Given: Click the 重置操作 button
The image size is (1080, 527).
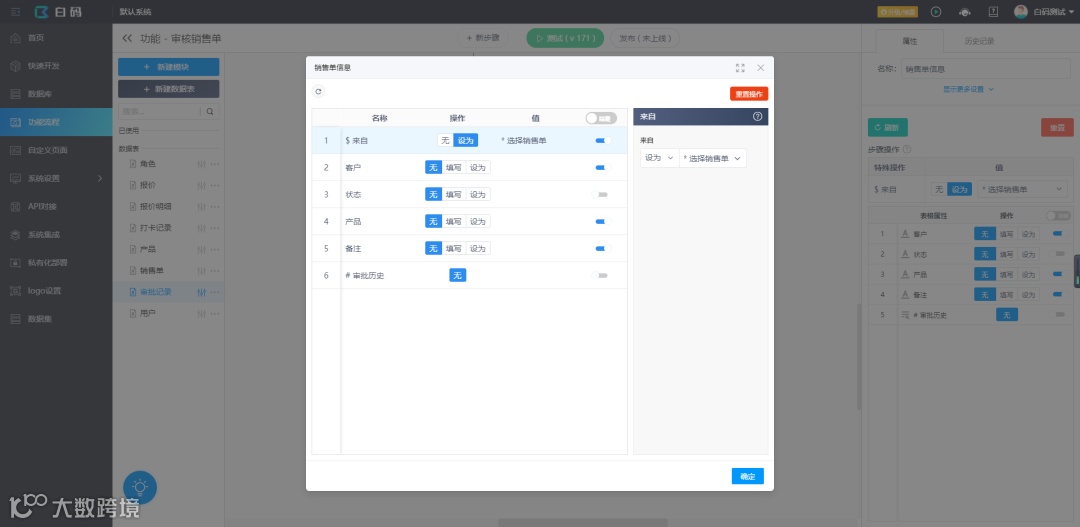Looking at the screenshot, I should click(x=749, y=94).
